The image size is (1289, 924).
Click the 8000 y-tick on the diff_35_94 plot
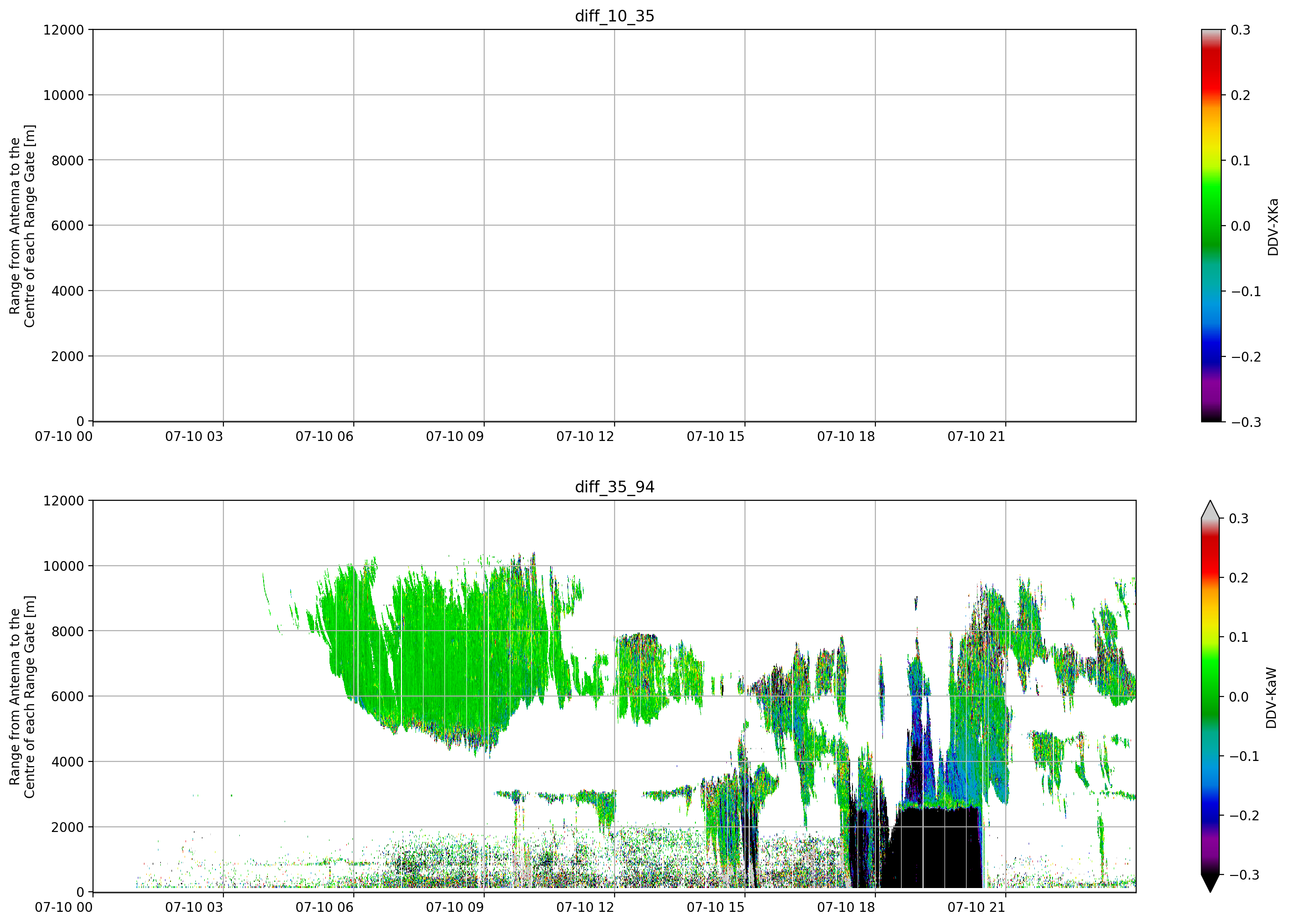click(x=68, y=631)
